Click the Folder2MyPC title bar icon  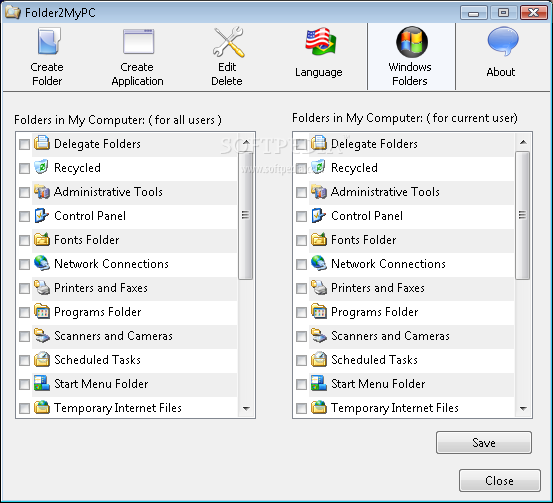point(13,12)
